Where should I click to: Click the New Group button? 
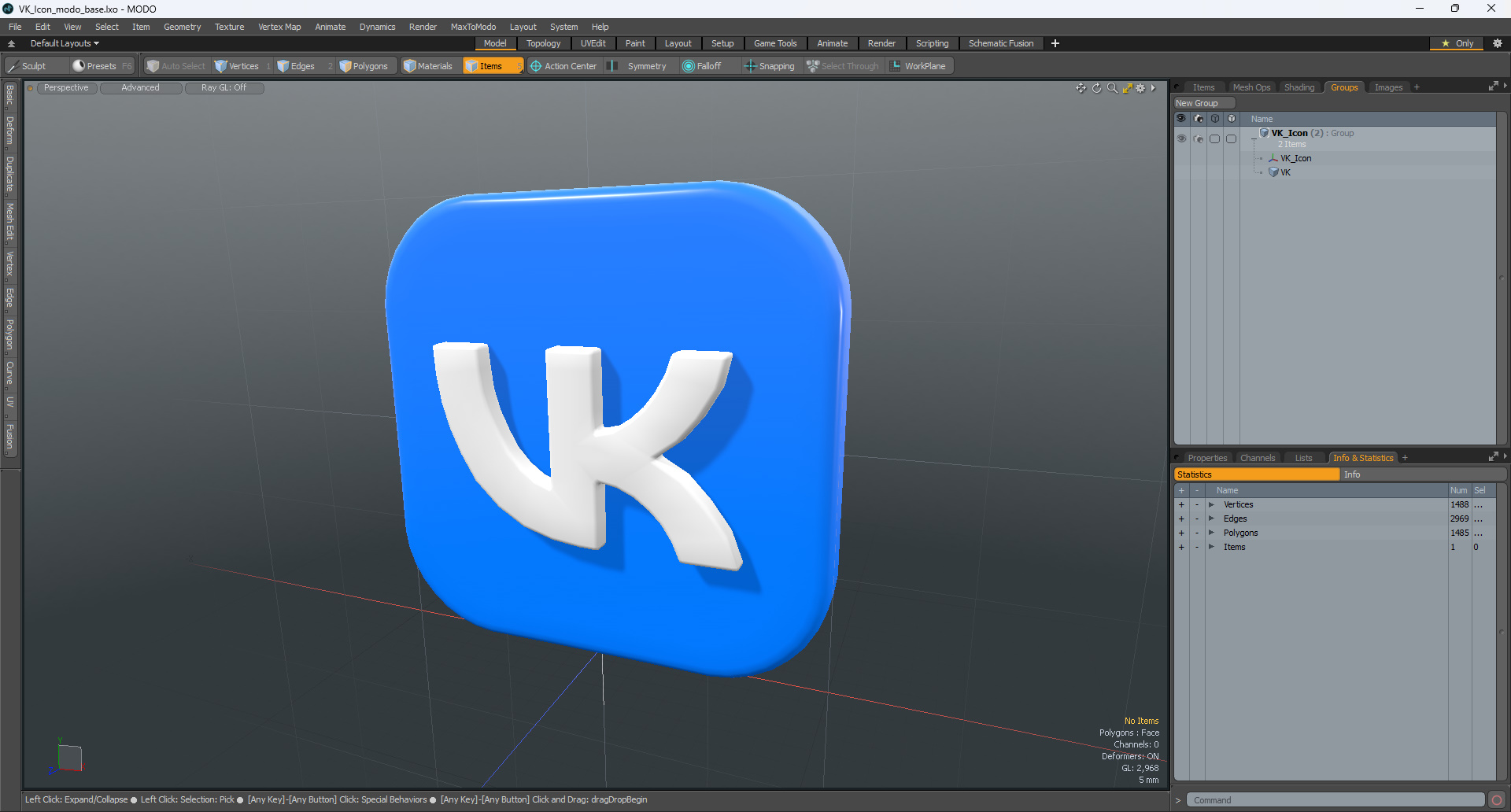click(1204, 103)
